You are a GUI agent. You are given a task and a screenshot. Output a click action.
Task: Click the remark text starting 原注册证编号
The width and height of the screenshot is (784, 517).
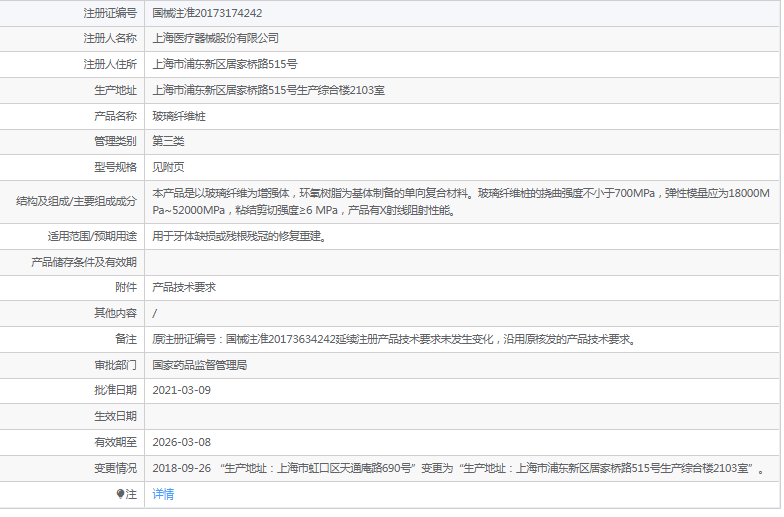tap(394, 339)
